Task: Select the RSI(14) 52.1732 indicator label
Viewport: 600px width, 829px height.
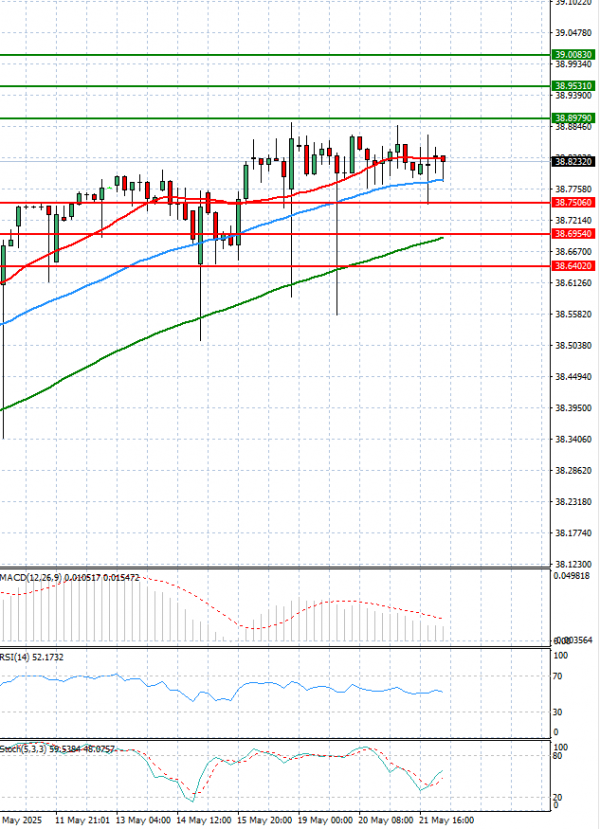Action: (x=32, y=657)
